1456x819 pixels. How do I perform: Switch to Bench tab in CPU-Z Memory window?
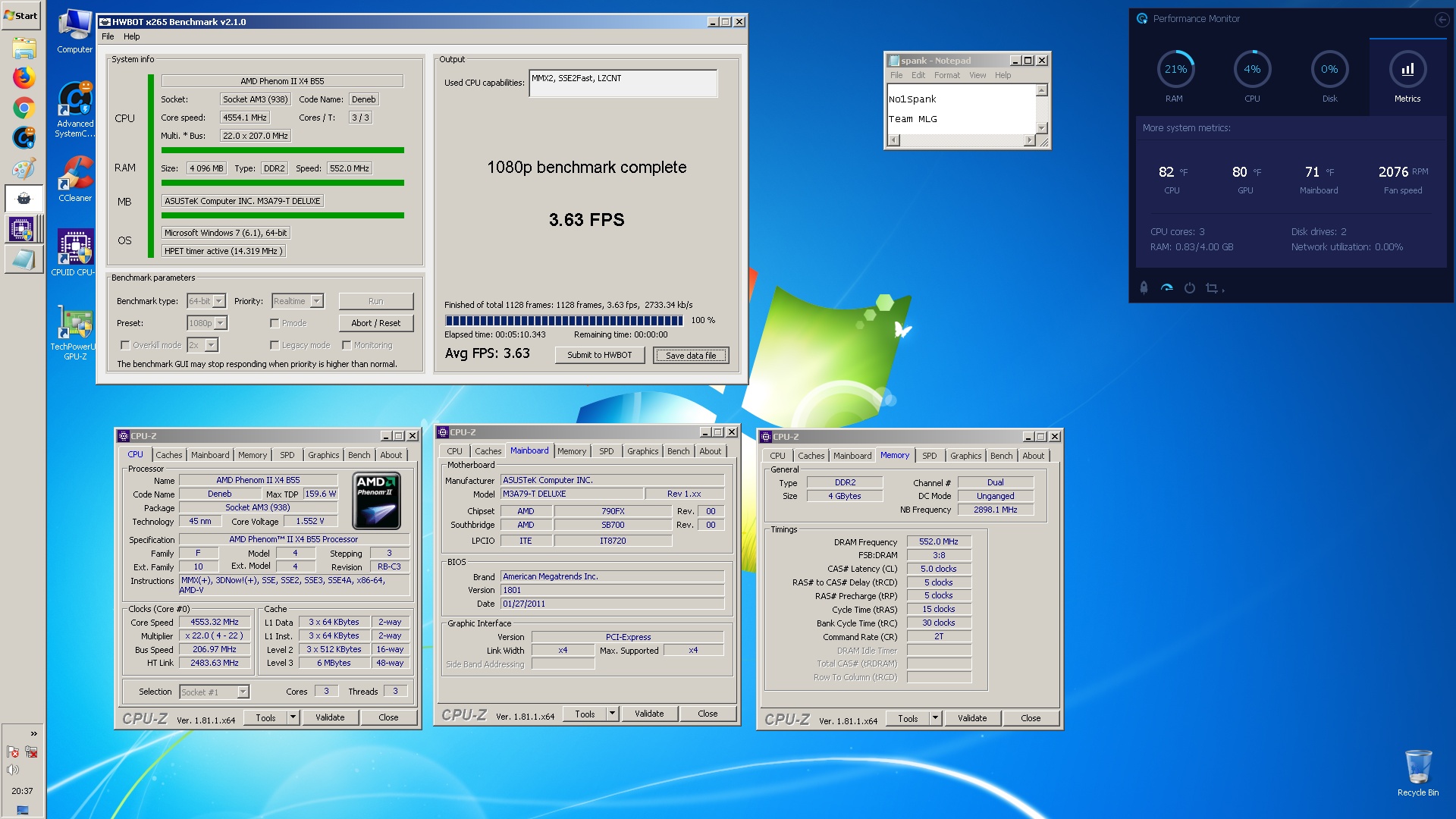(1001, 456)
